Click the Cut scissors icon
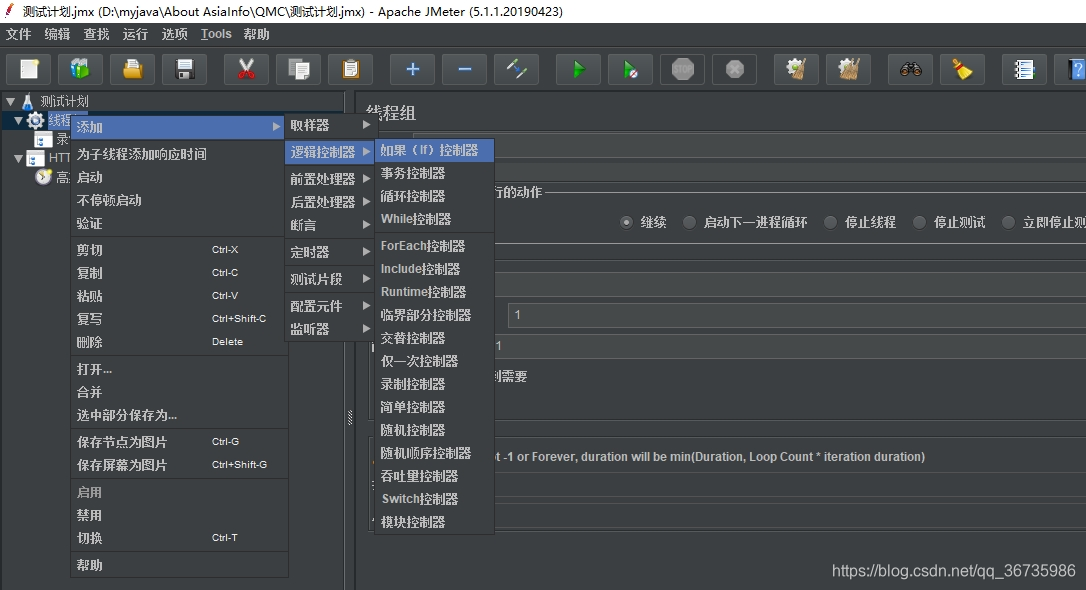The image size is (1086, 590). click(246, 69)
